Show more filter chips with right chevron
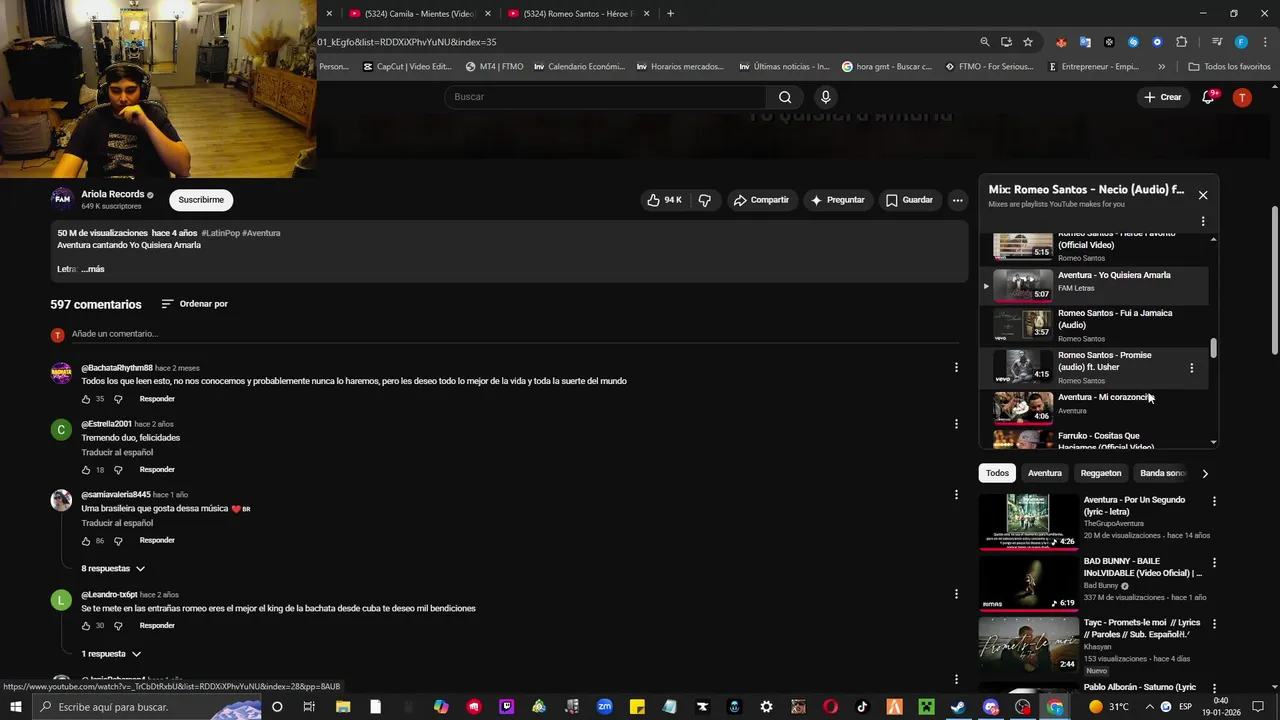Screen dimensions: 1280x720 tap(1205, 473)
